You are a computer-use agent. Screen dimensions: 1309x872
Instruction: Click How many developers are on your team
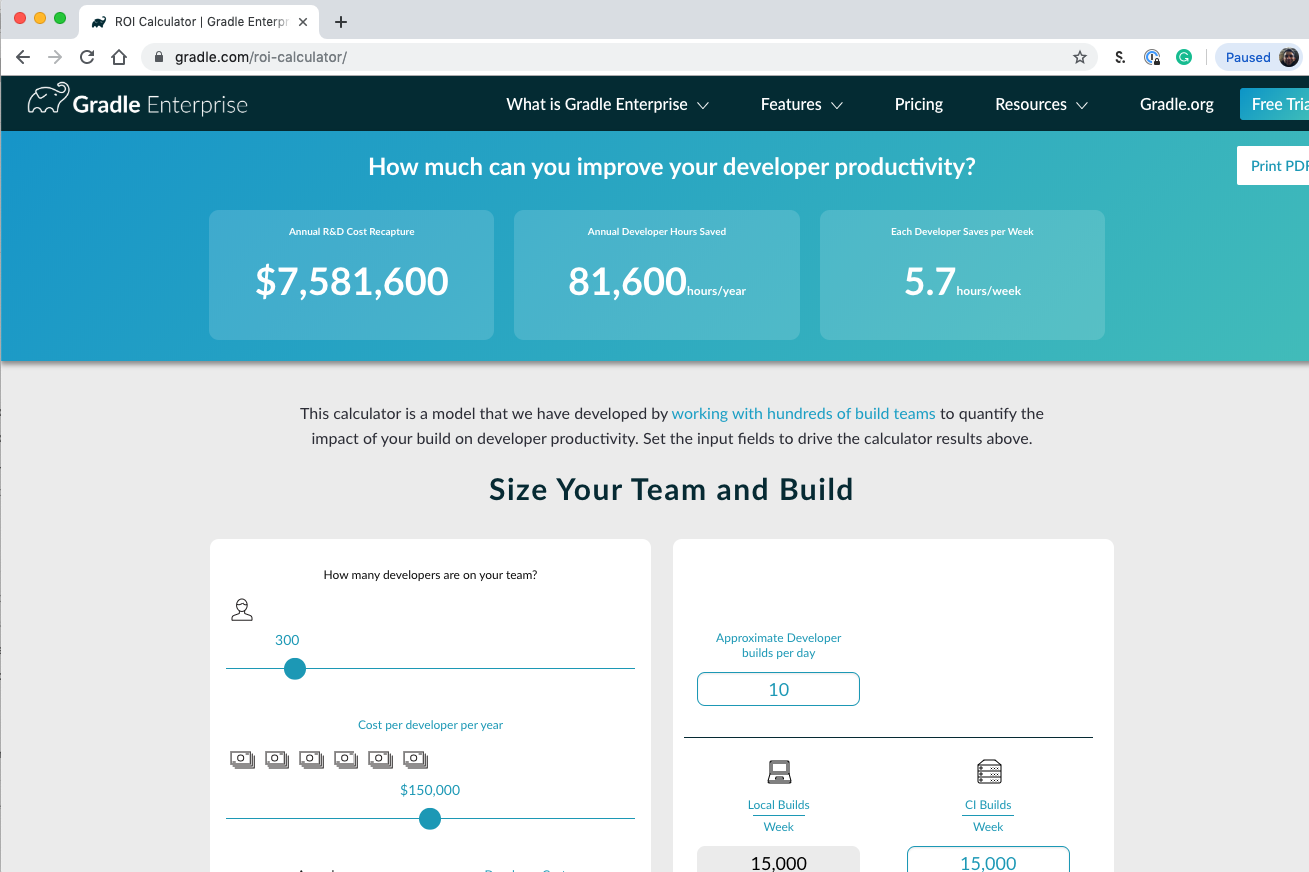[x=430, y=575]
